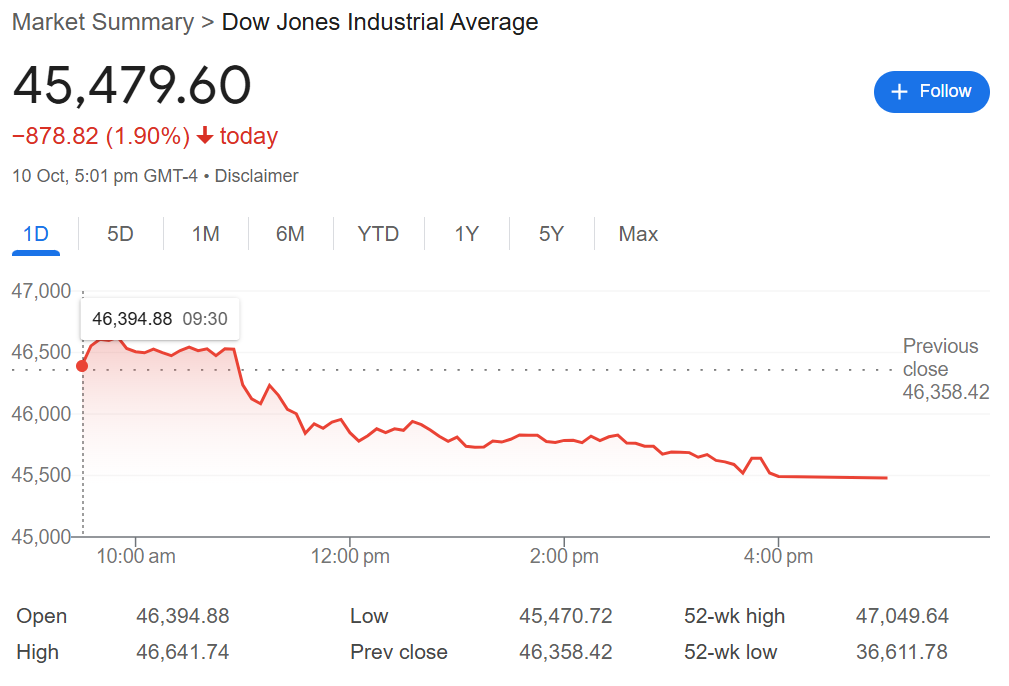Select the 1D time range tab
This screenshot has height=686, width=1009.
(x=36, y=234)
